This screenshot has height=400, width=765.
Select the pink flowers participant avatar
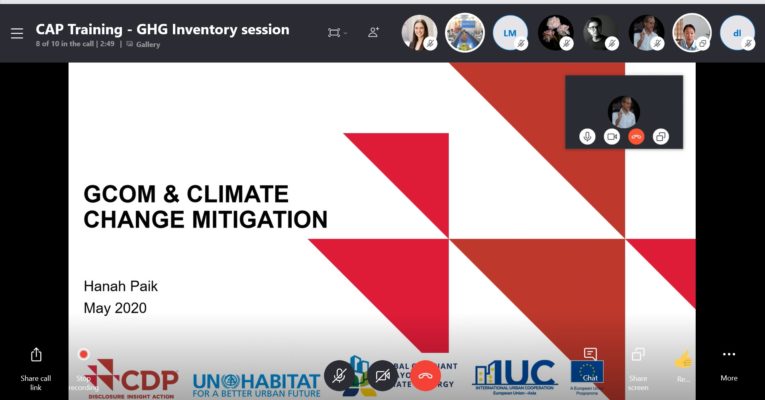click(x=556, y=33)
